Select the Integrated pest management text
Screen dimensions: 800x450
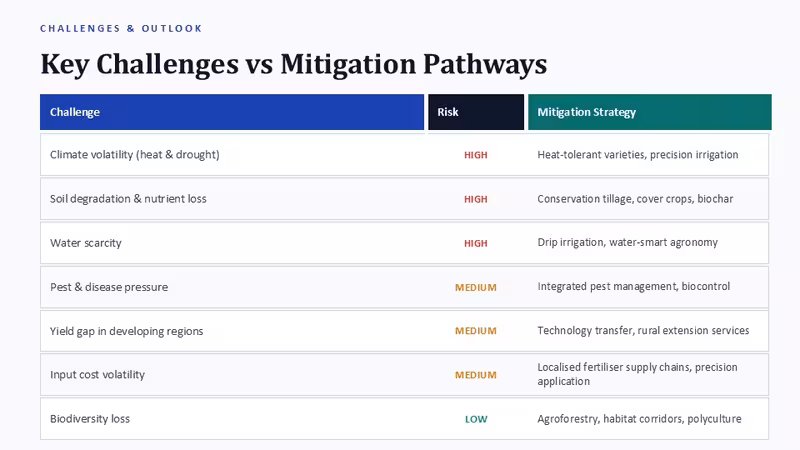point(634,287)
